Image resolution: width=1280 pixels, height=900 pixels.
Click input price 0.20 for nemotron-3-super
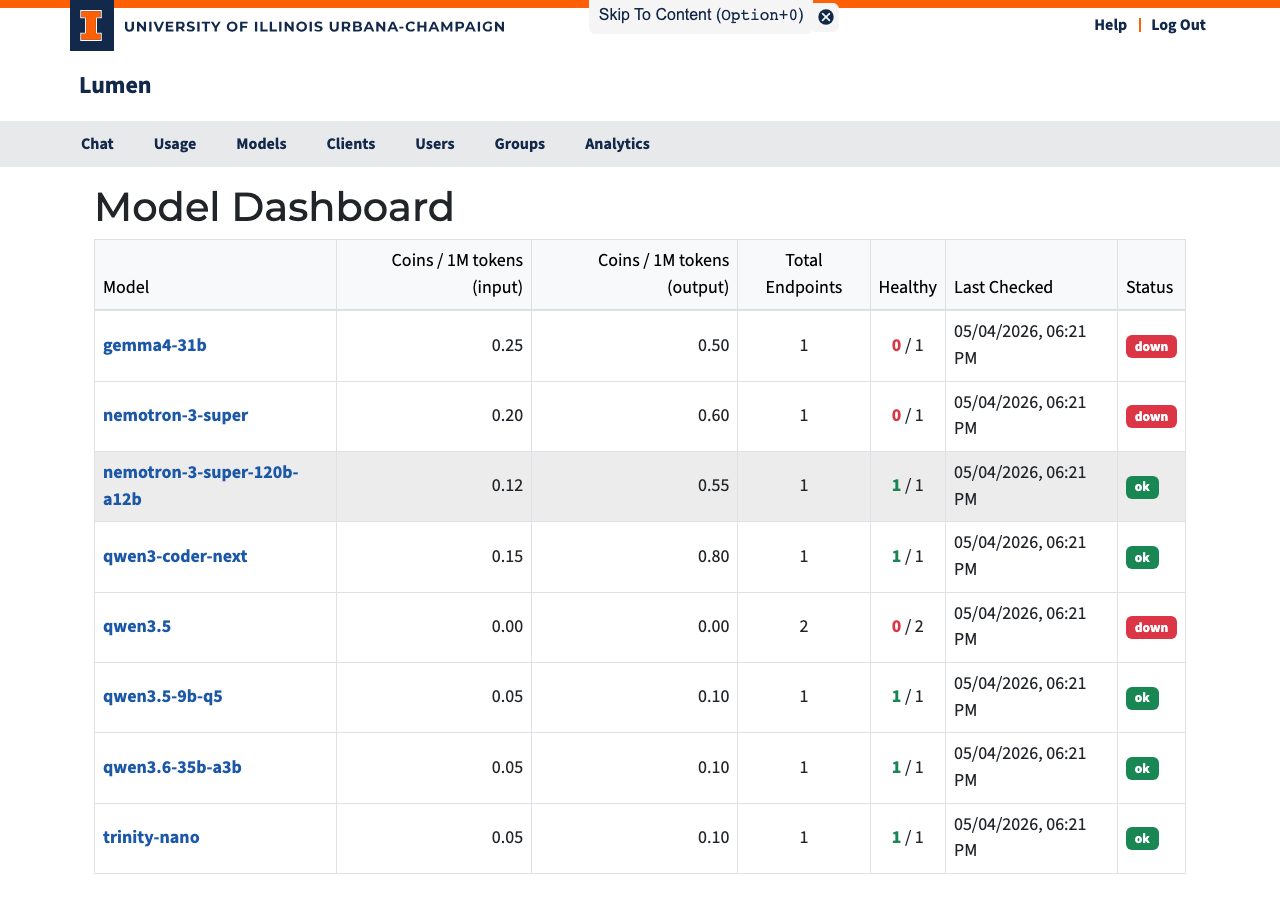pyautogui.click(x=507, y=416)
